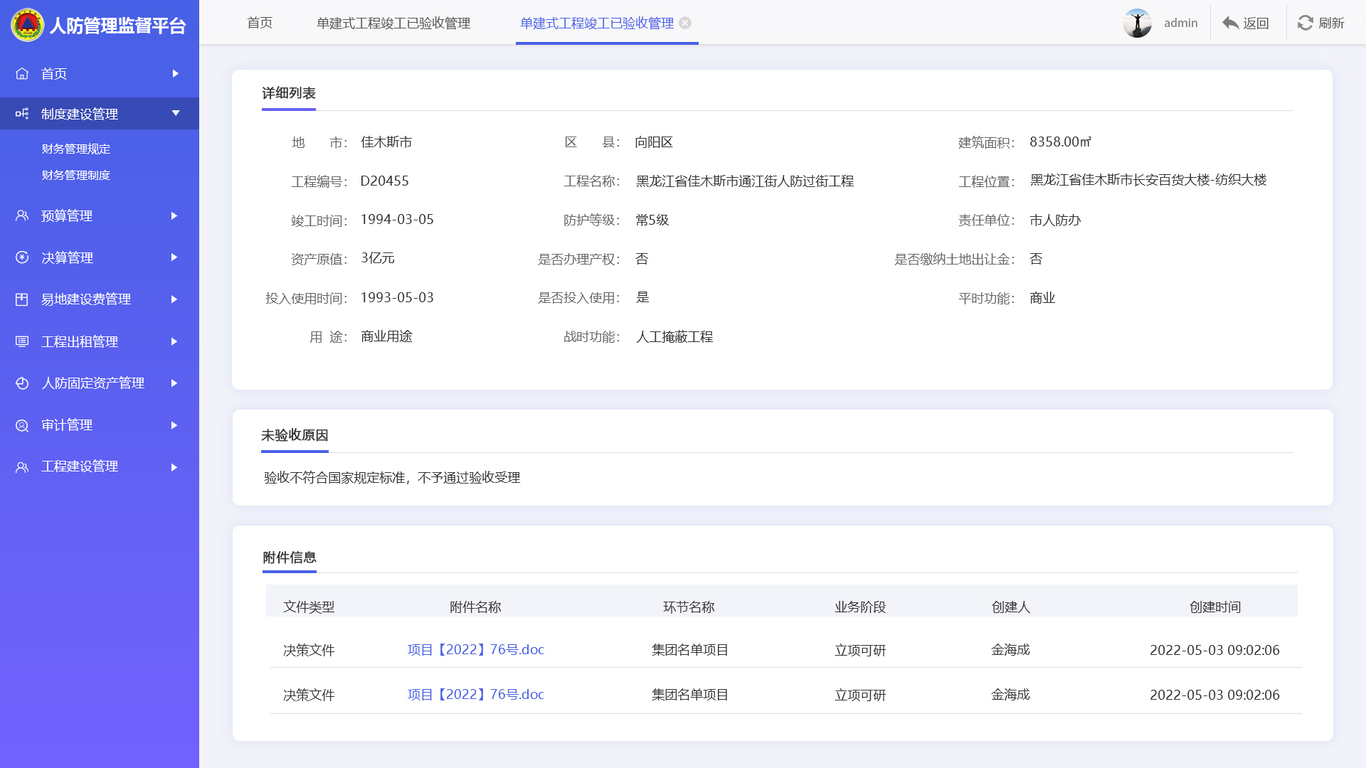Expand the 审计管理 menu arrow

175,425
